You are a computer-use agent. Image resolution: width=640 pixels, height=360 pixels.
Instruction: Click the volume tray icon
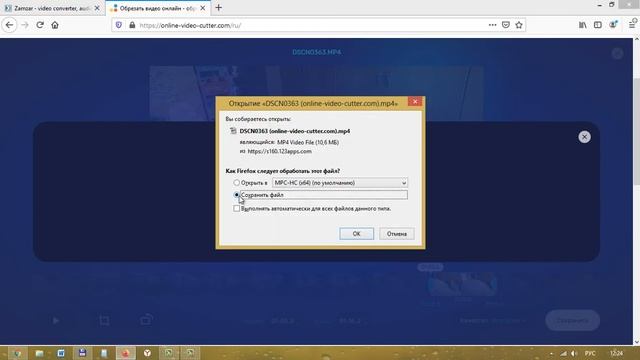coord(574,353)
